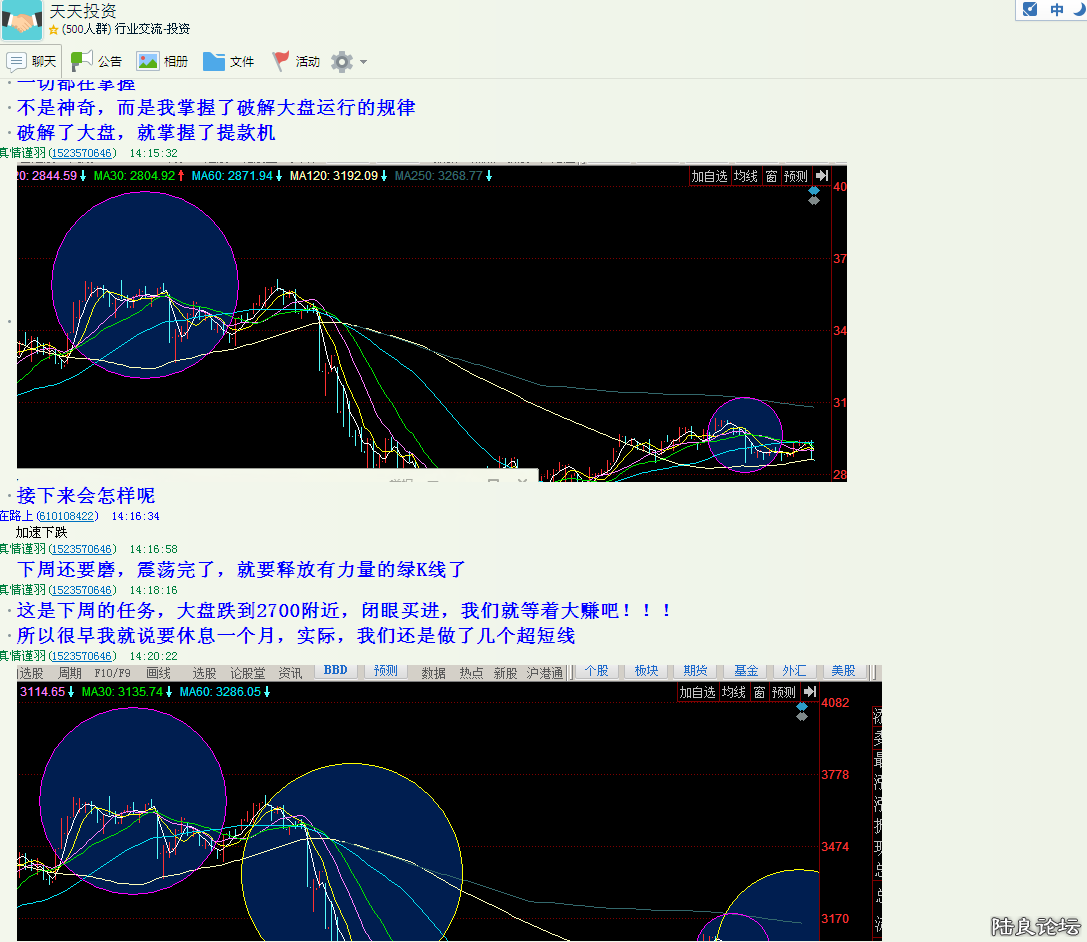
Task: Click the group settings gear icon
Action: tap(342, 62)
